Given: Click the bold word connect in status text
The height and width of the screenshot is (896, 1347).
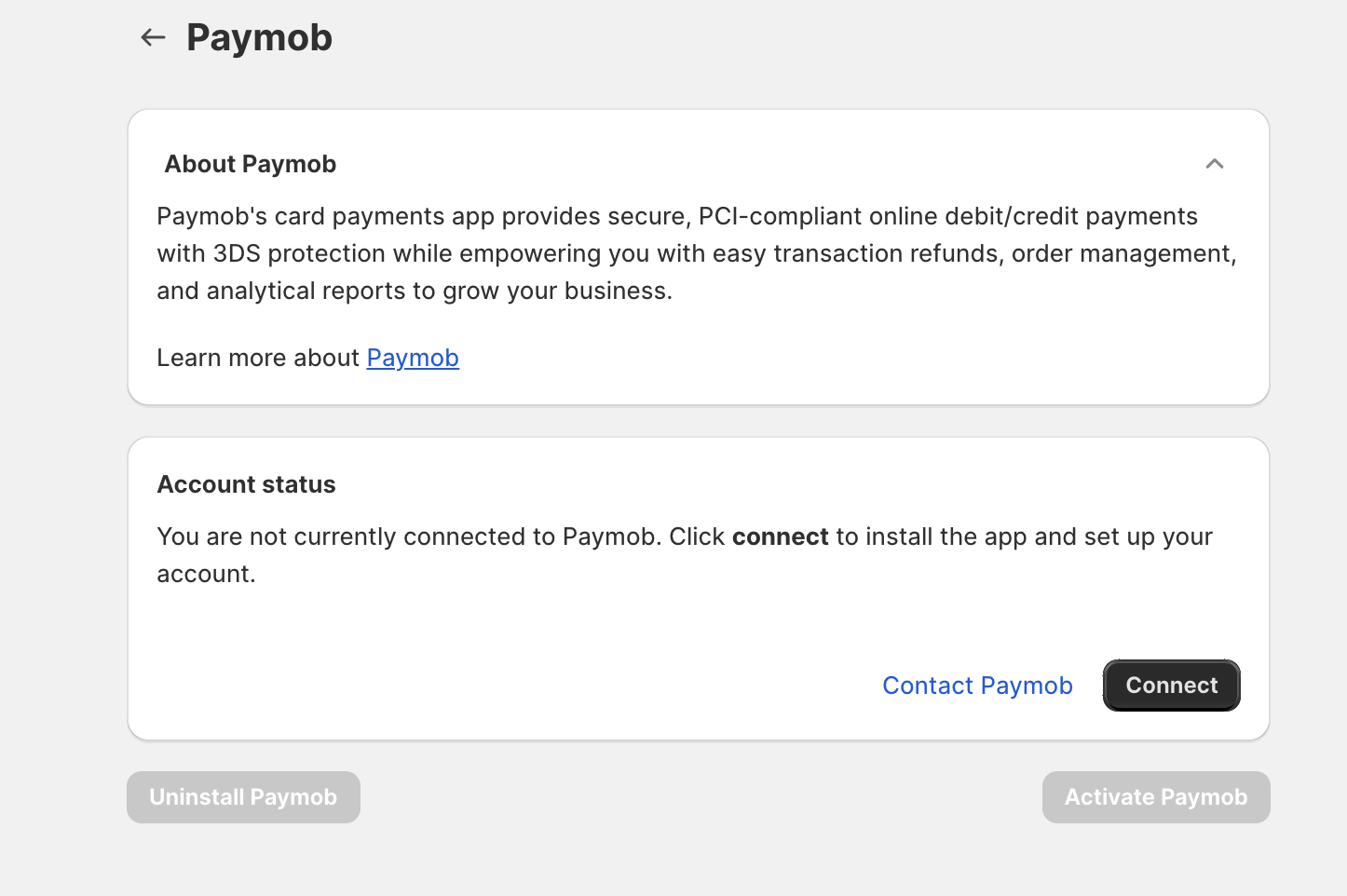Looking at the screenshot, I should tap(781, 536).
